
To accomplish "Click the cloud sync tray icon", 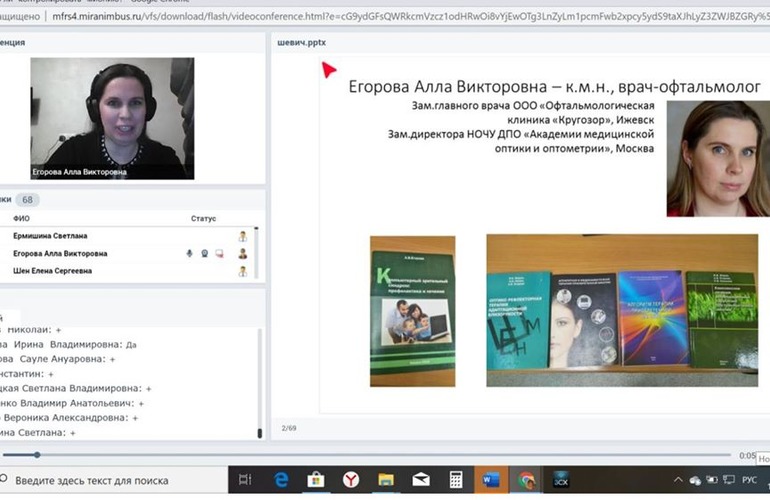I will 695,480.
